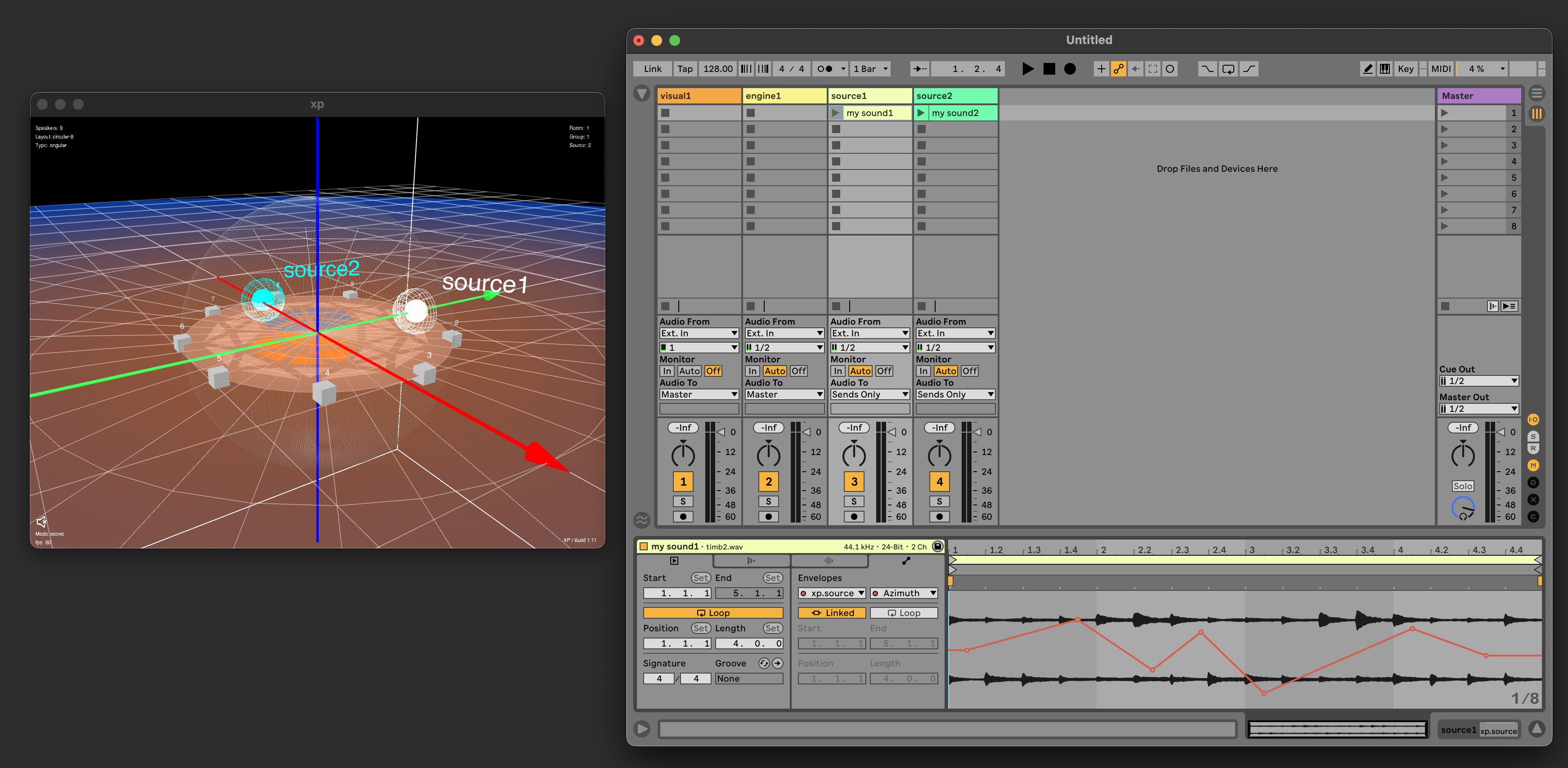Switch to Session view icon

[x=1537, y=114]
